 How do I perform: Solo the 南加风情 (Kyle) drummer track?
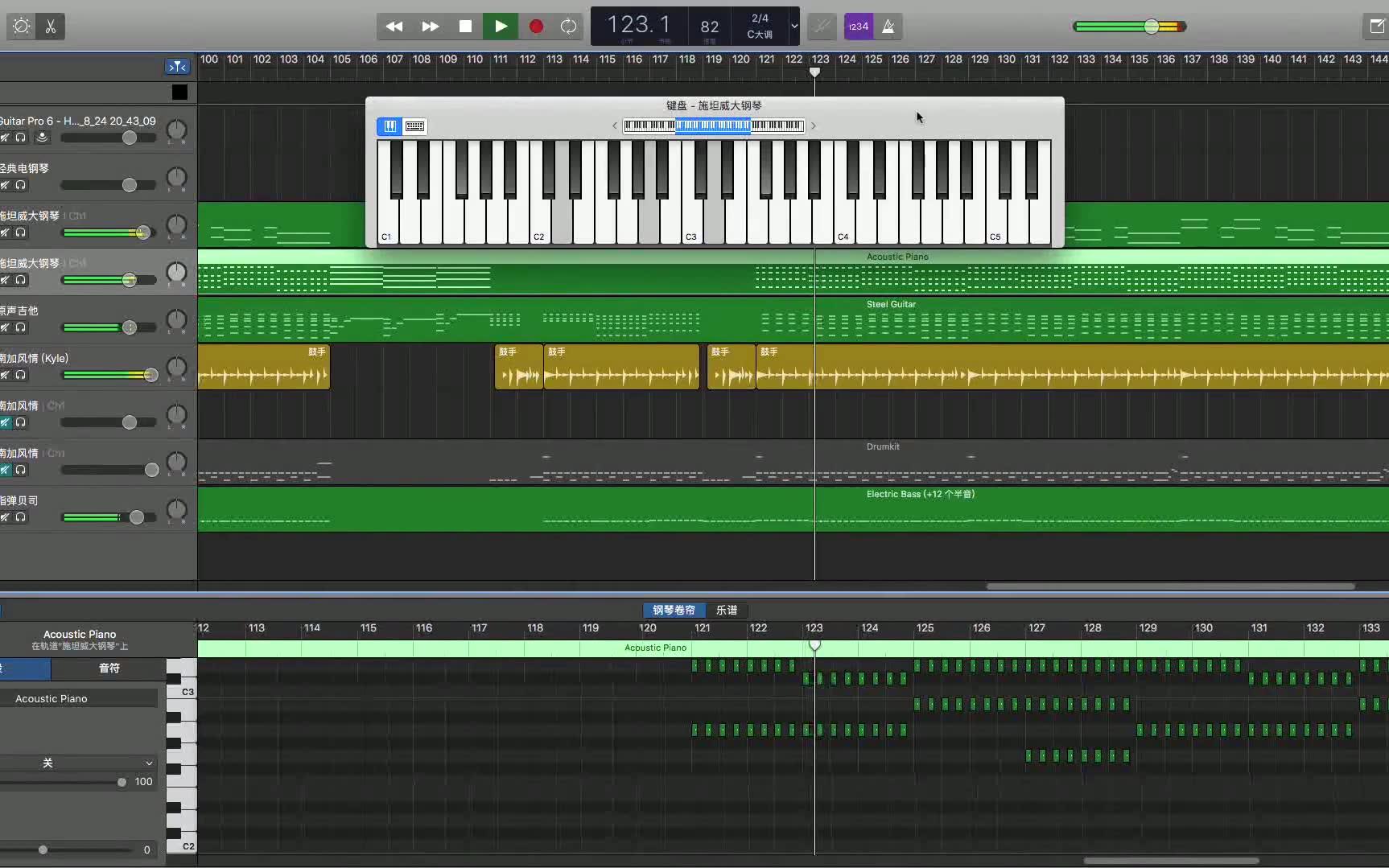[x=21, y=375]
